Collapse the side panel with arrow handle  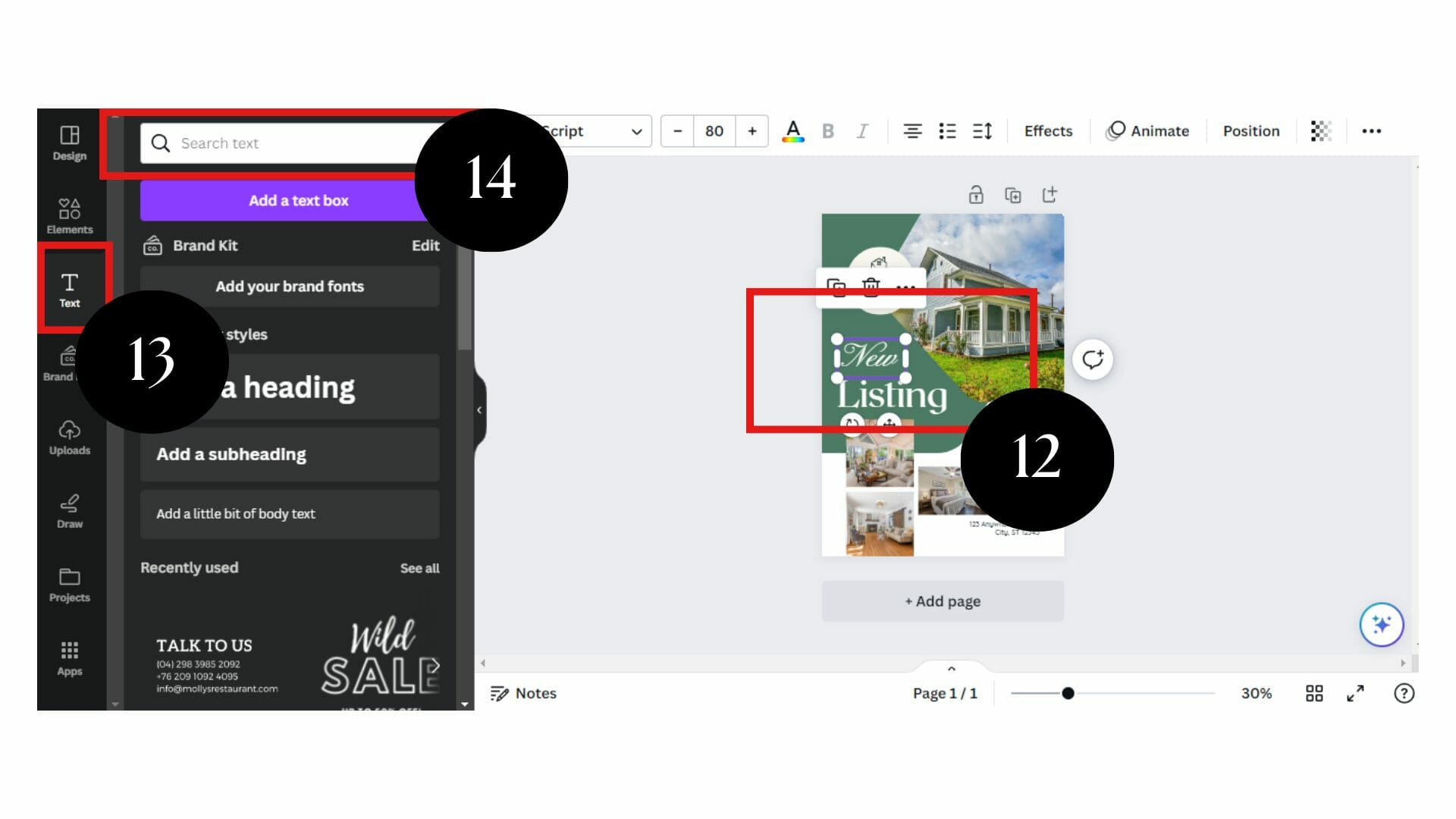[x=479, y=410]
